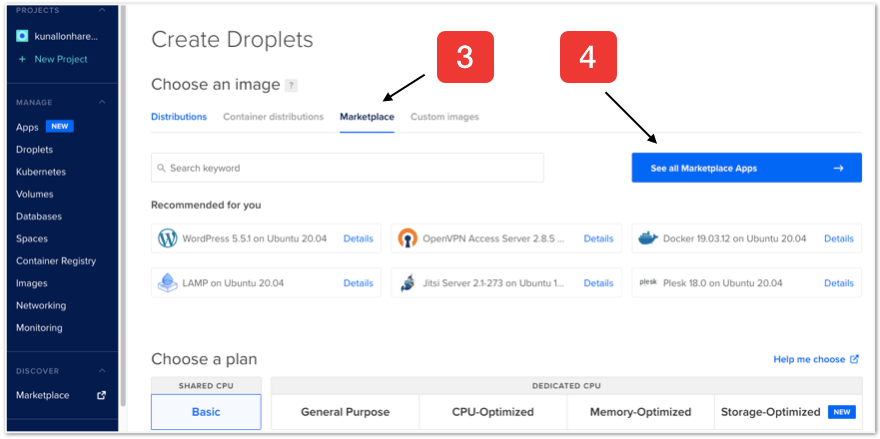Open the kunallonhare project
The image size is (880, 439).
[x=66, y=36]
